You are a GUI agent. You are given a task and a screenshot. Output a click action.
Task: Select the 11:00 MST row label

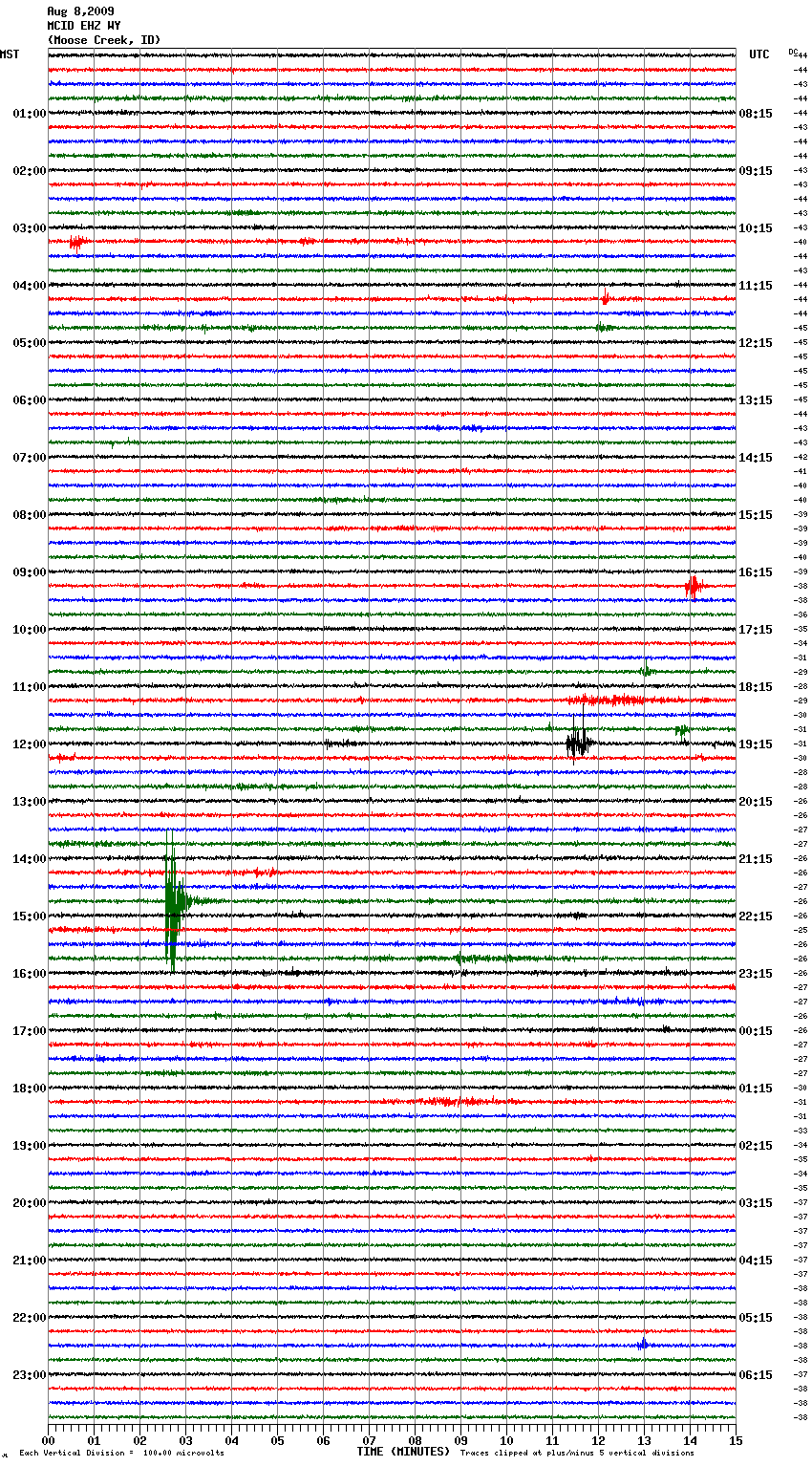click(x=30, y=687)
